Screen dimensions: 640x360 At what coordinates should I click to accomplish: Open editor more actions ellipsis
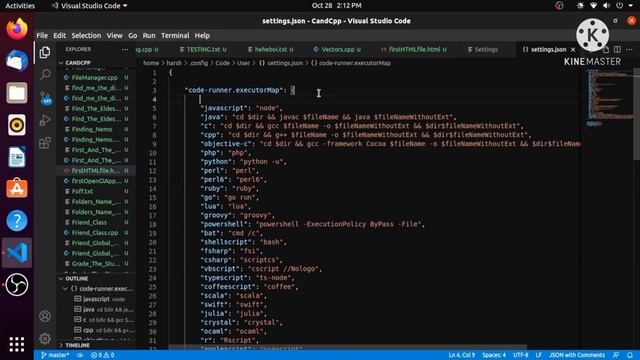coord(629,49)
